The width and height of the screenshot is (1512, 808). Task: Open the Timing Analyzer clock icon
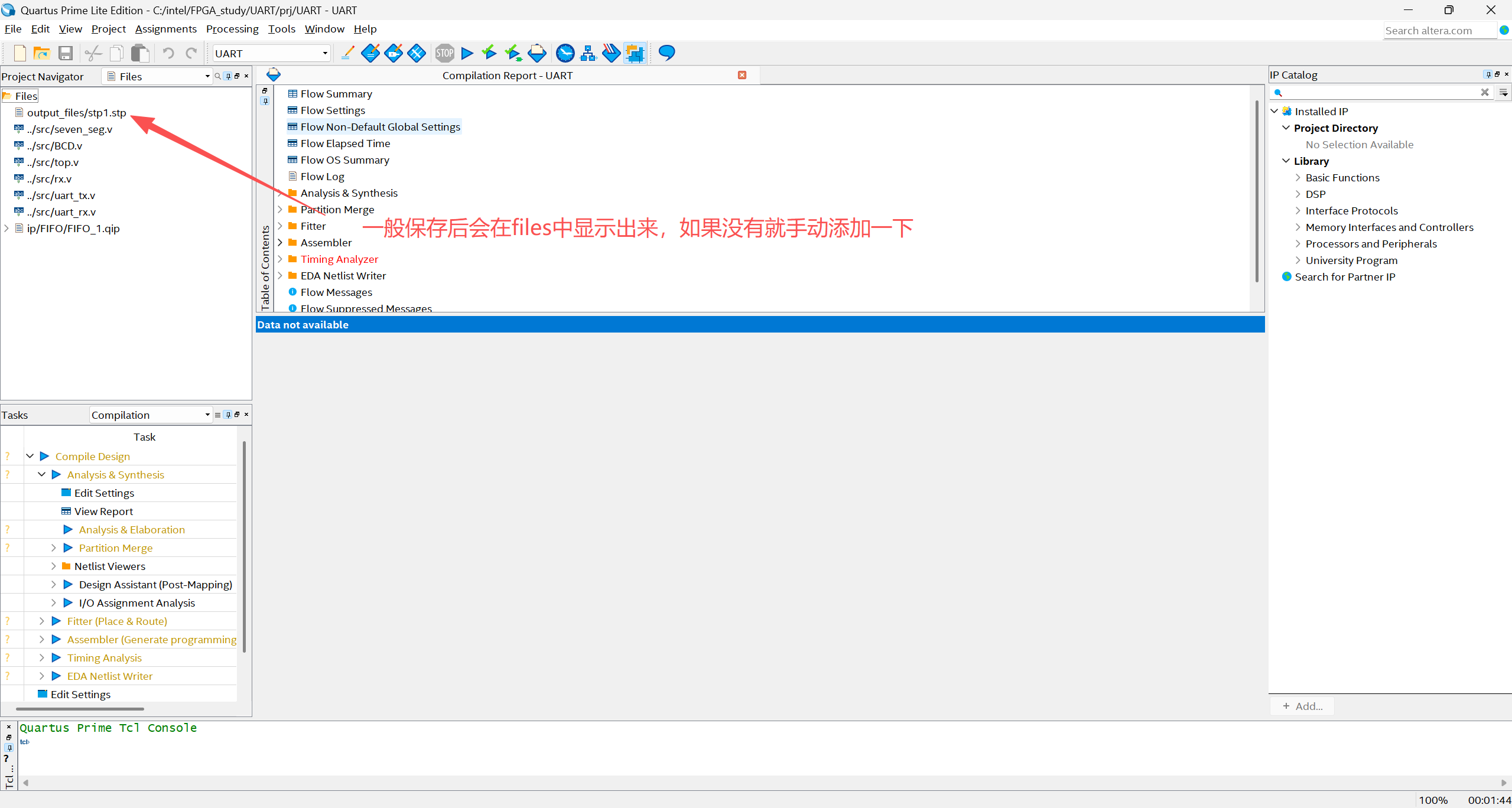(x=565, y=53)
